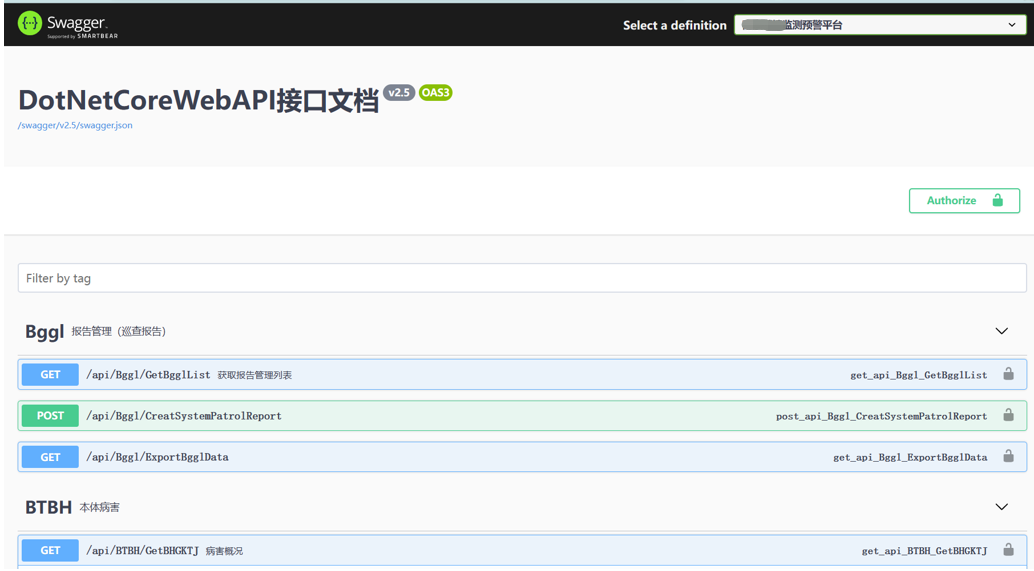1034x571 pixels.
Task: Click the lock icon inside Authorize button
Action: point(998,200)
